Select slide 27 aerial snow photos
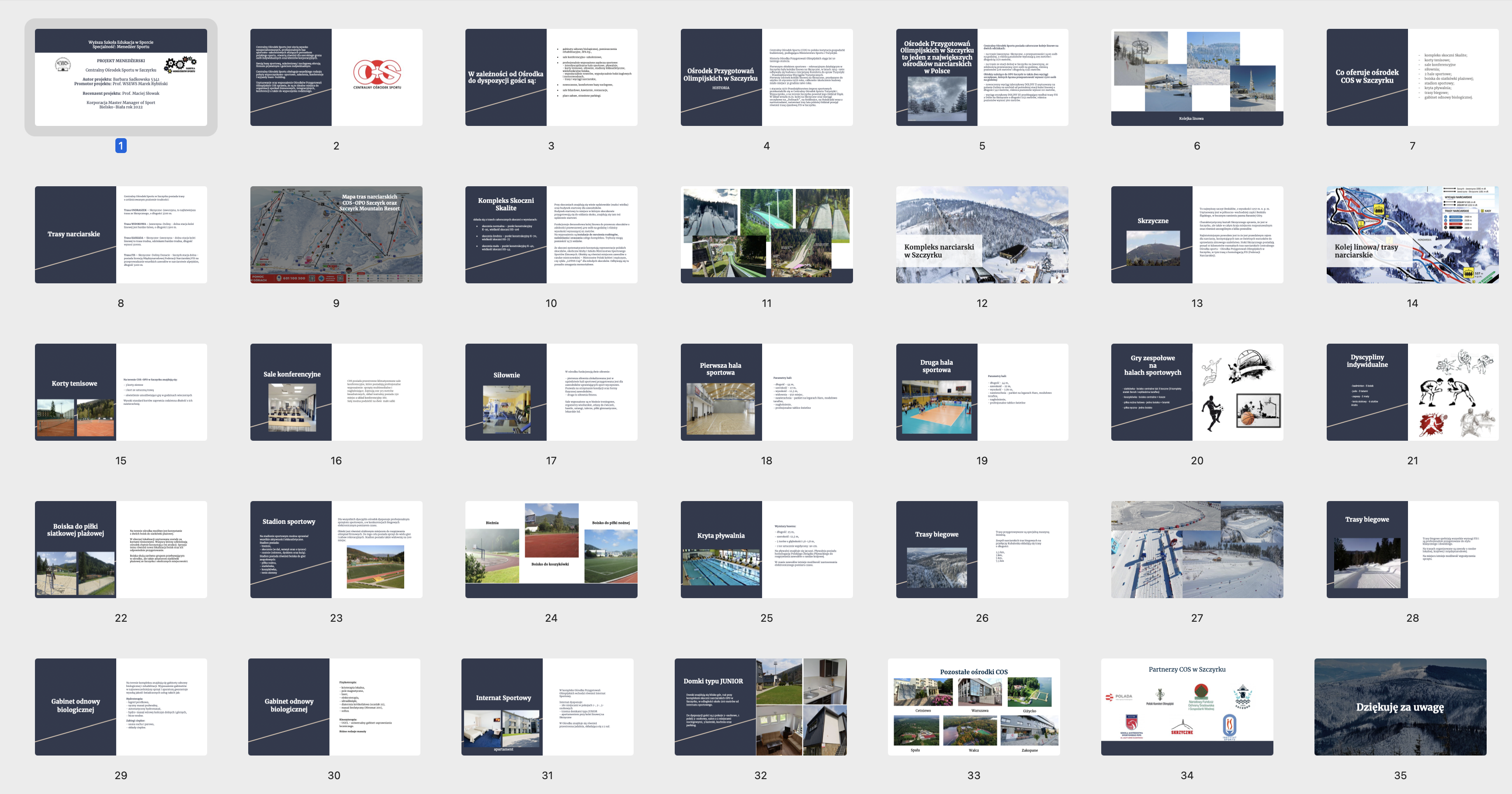This screenshot has height=794, width=1512. click(x=1197, y=549)
